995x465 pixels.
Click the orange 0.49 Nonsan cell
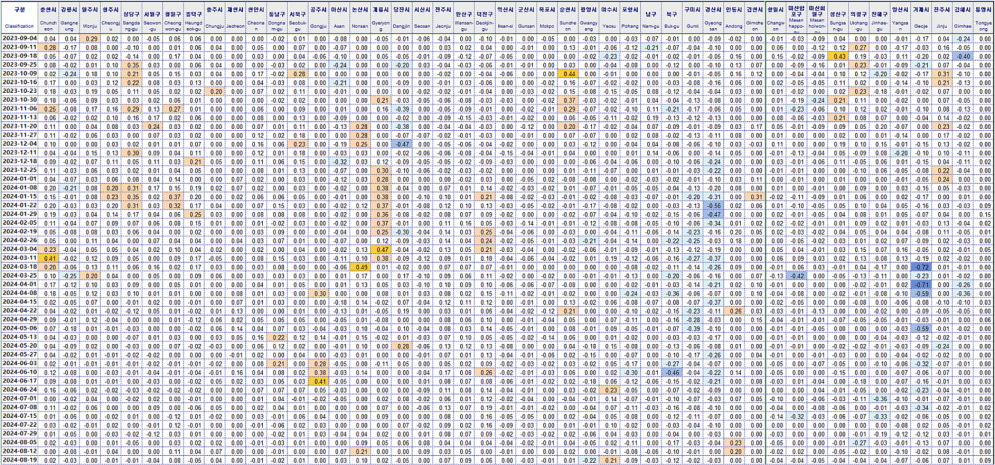click(361, 267)
